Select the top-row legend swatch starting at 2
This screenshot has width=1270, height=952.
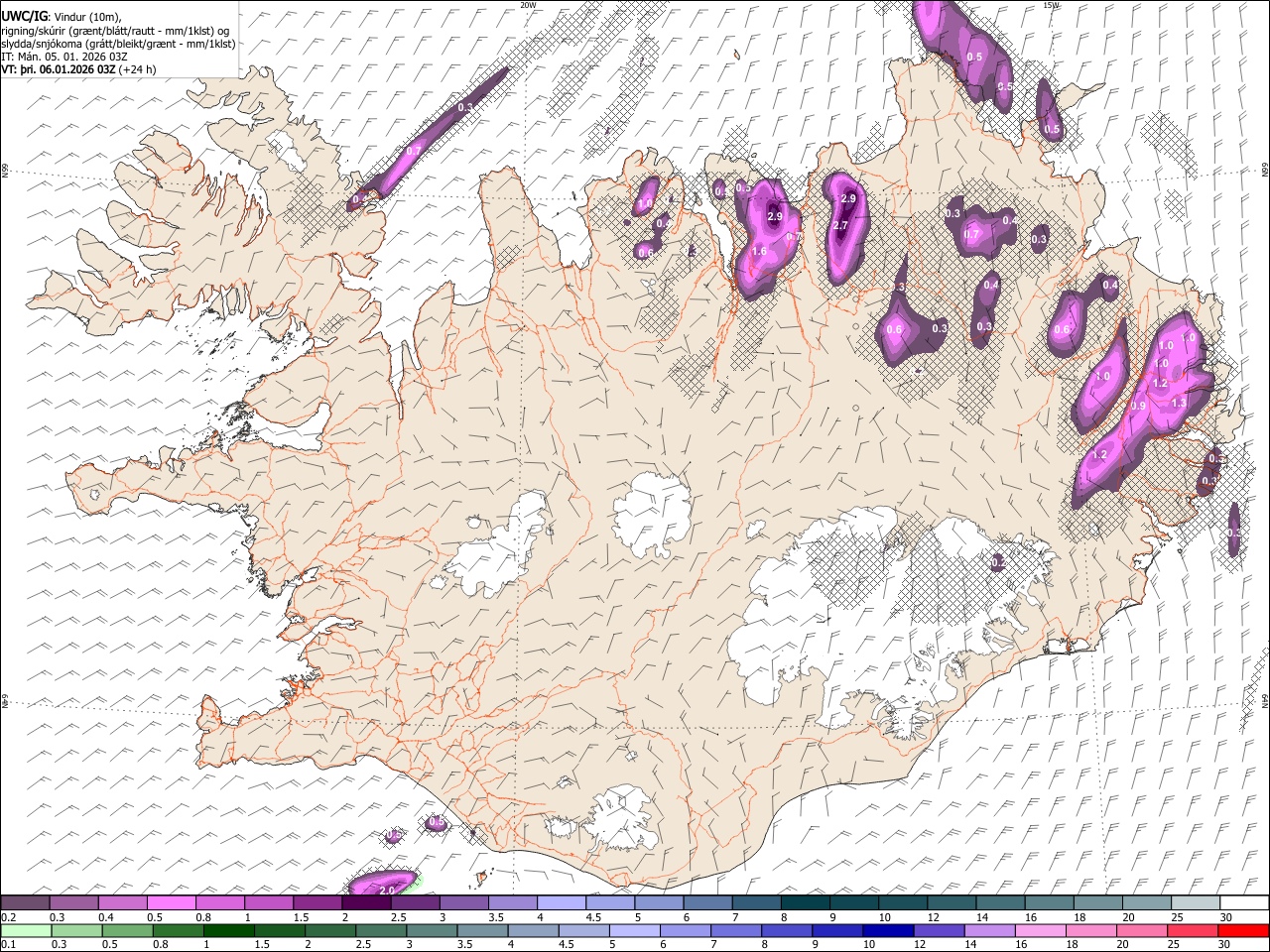tap(366, 903)
